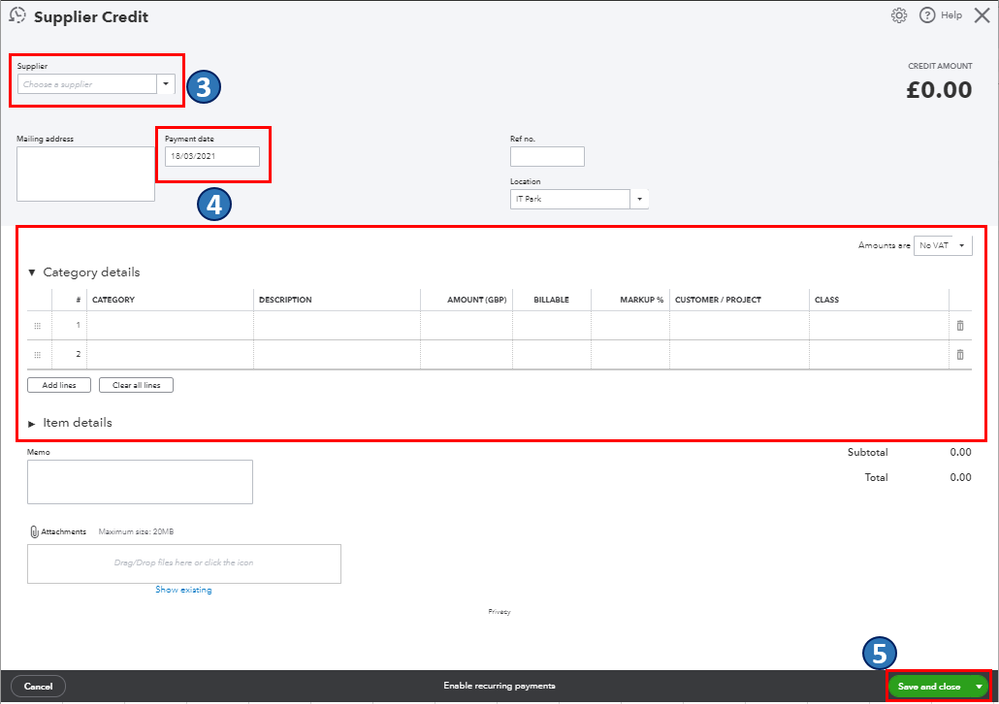Click the Save and close button
This screenshot has height=704, width=999.
pyautogui.click(x=929, y=686)
